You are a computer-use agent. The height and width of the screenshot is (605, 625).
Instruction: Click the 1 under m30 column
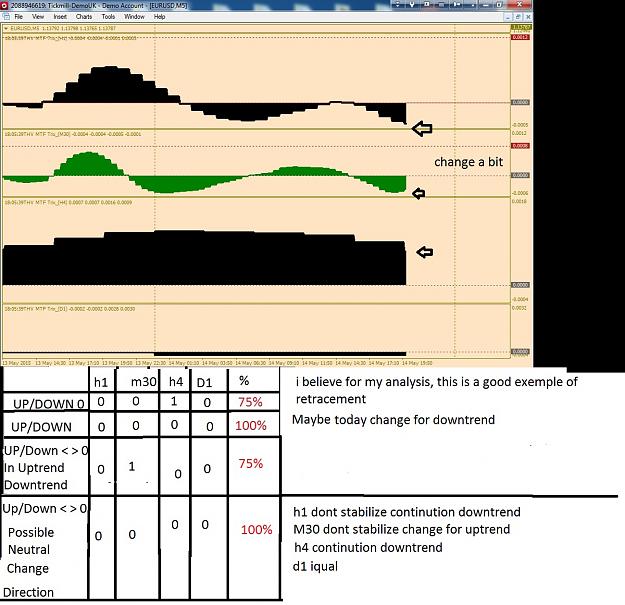132,466
